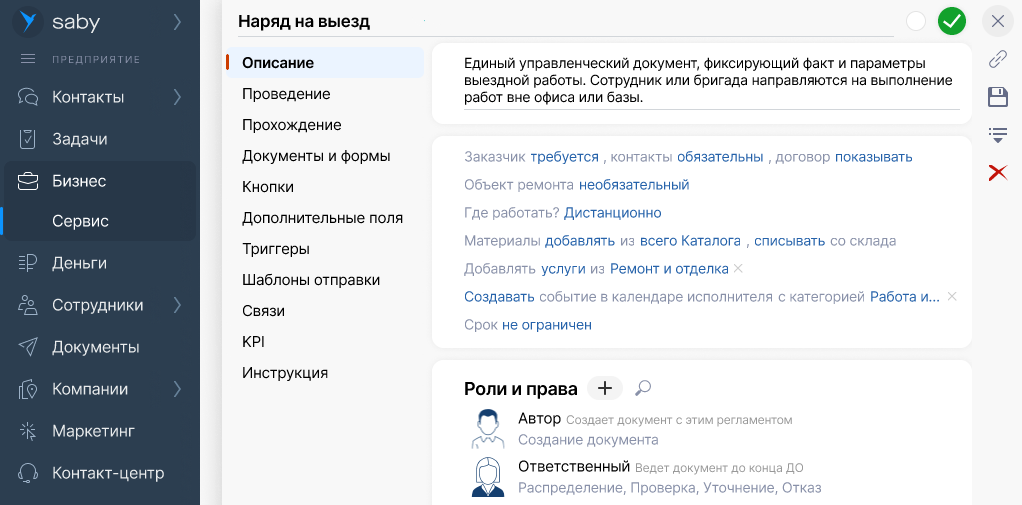Expand the Сотрудники sidebar chevron
This screenshot has width=1022, height=505.
(x=177, y=305)
